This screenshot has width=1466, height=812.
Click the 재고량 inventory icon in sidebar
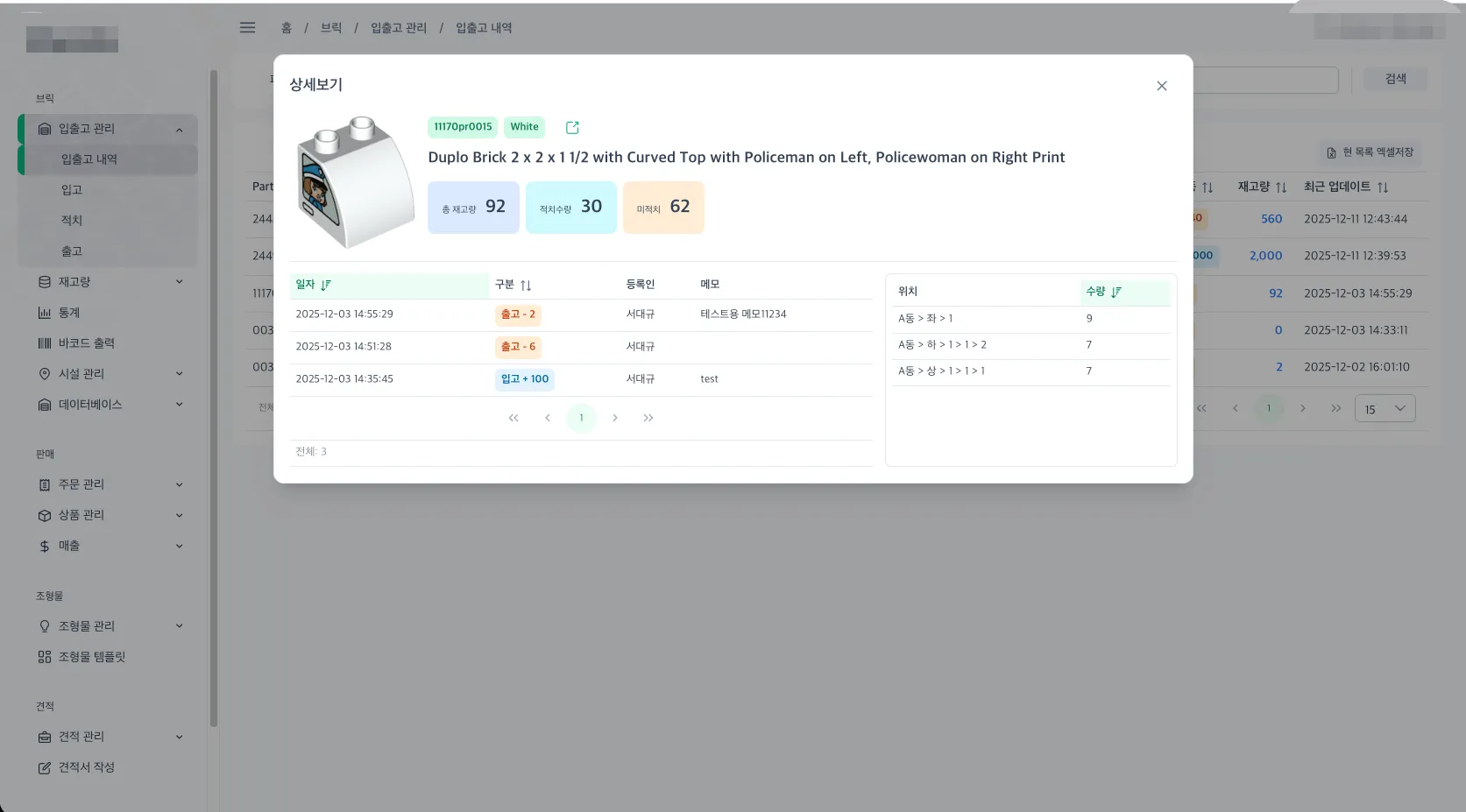(x=45, y=281)
